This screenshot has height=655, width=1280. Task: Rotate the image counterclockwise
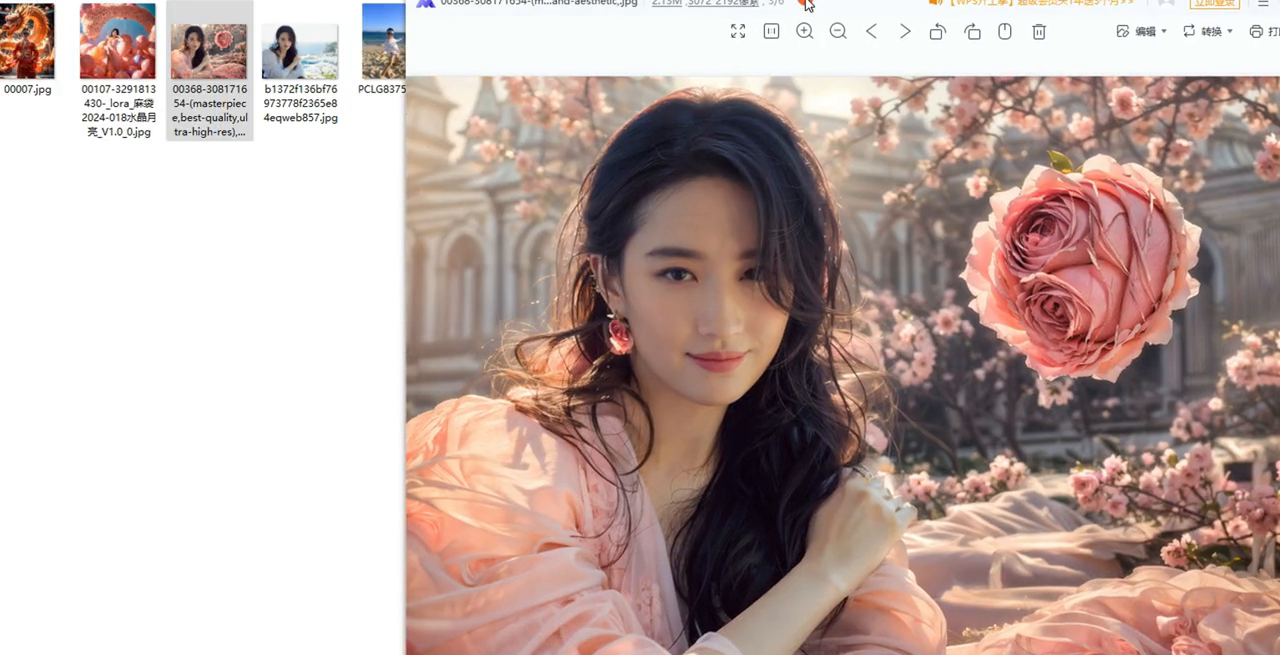(938, 32)
